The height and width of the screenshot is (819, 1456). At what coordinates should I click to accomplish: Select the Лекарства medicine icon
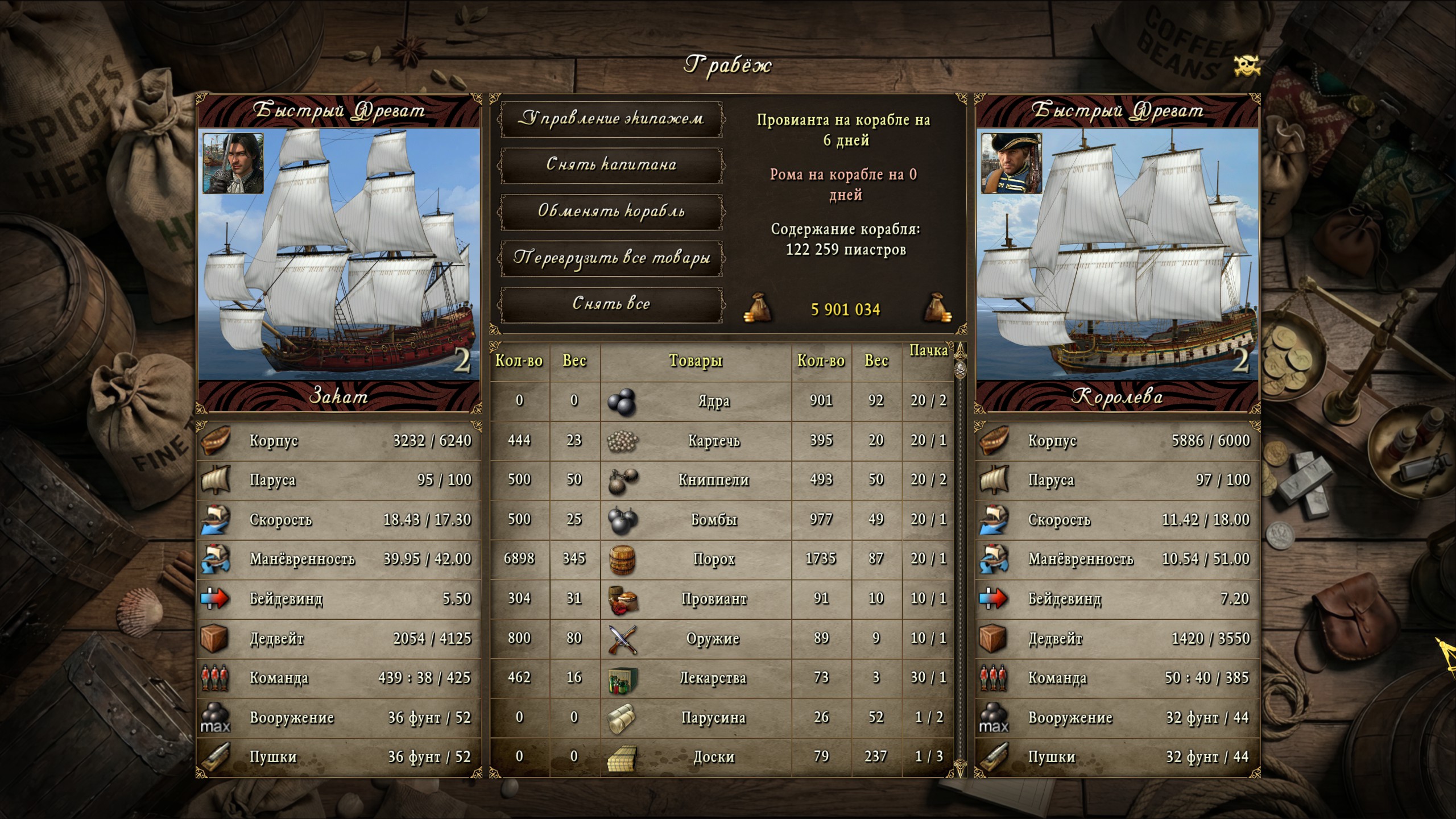pos(622,679)
